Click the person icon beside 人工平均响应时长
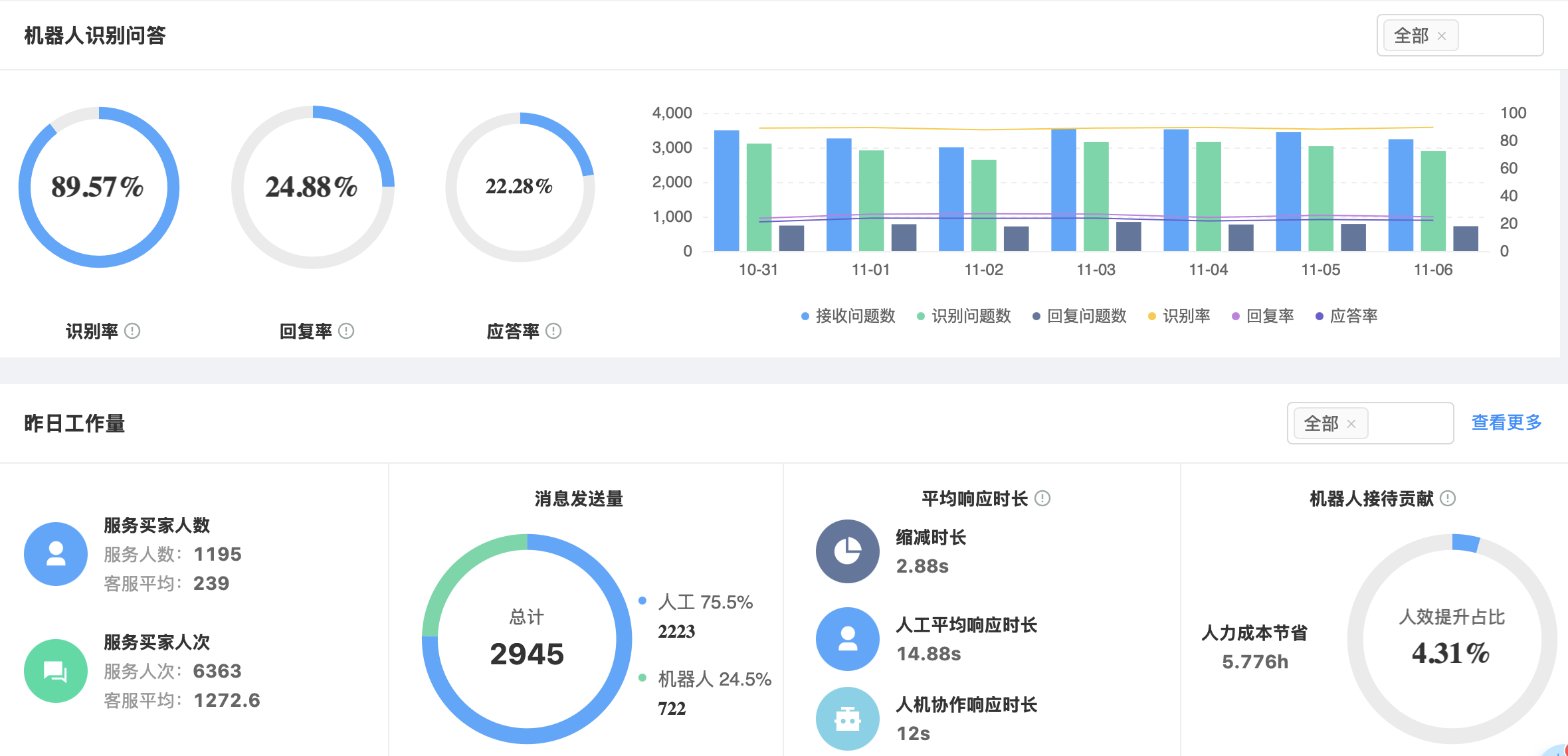The height and width of the screenshot is (756, 1568). coord(847,638)
